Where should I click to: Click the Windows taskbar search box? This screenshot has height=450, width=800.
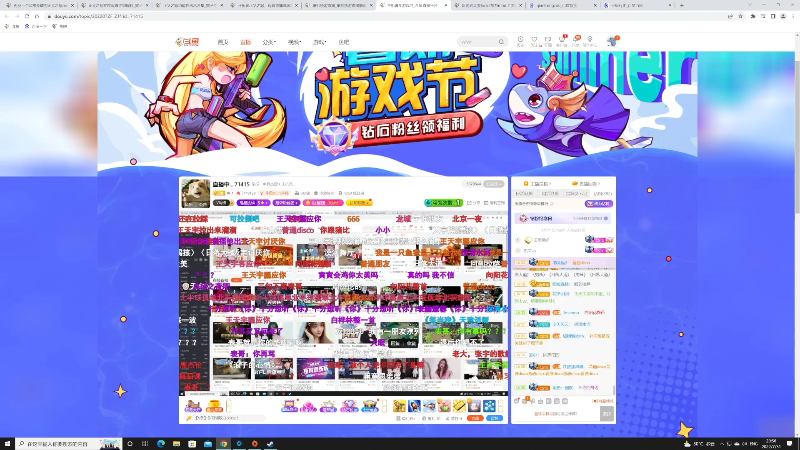68,444
